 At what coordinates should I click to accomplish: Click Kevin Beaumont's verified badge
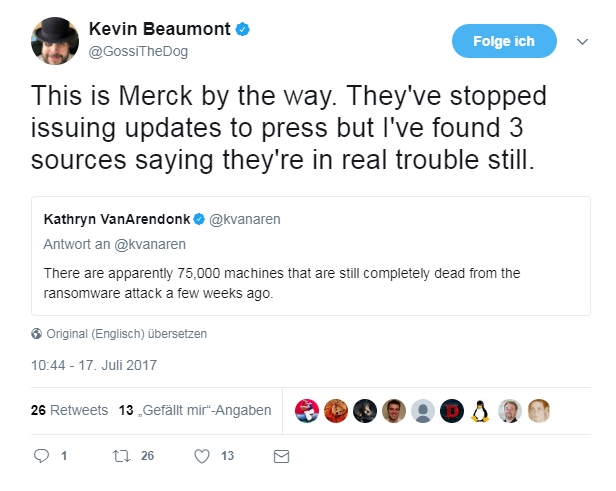pos(243,28)
